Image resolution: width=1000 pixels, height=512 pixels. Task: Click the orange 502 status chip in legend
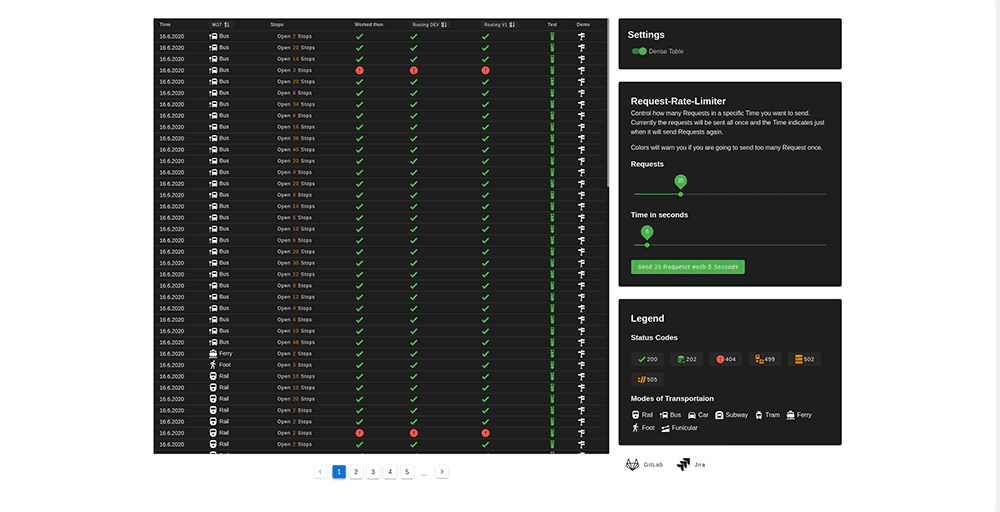[x=804, y=359]
